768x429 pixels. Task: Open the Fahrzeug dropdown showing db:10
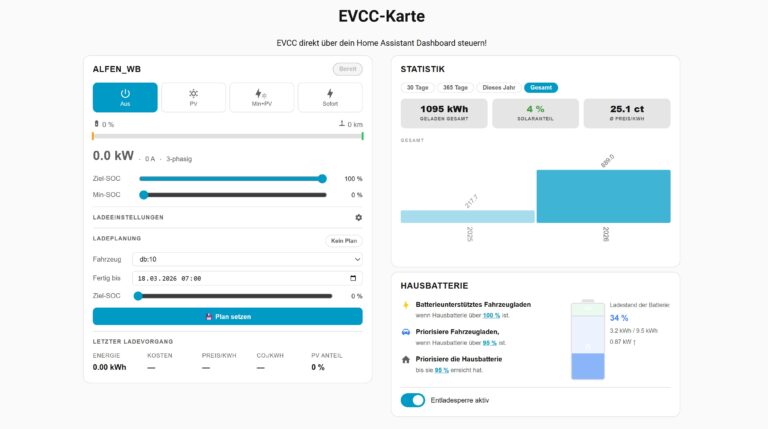247,259
